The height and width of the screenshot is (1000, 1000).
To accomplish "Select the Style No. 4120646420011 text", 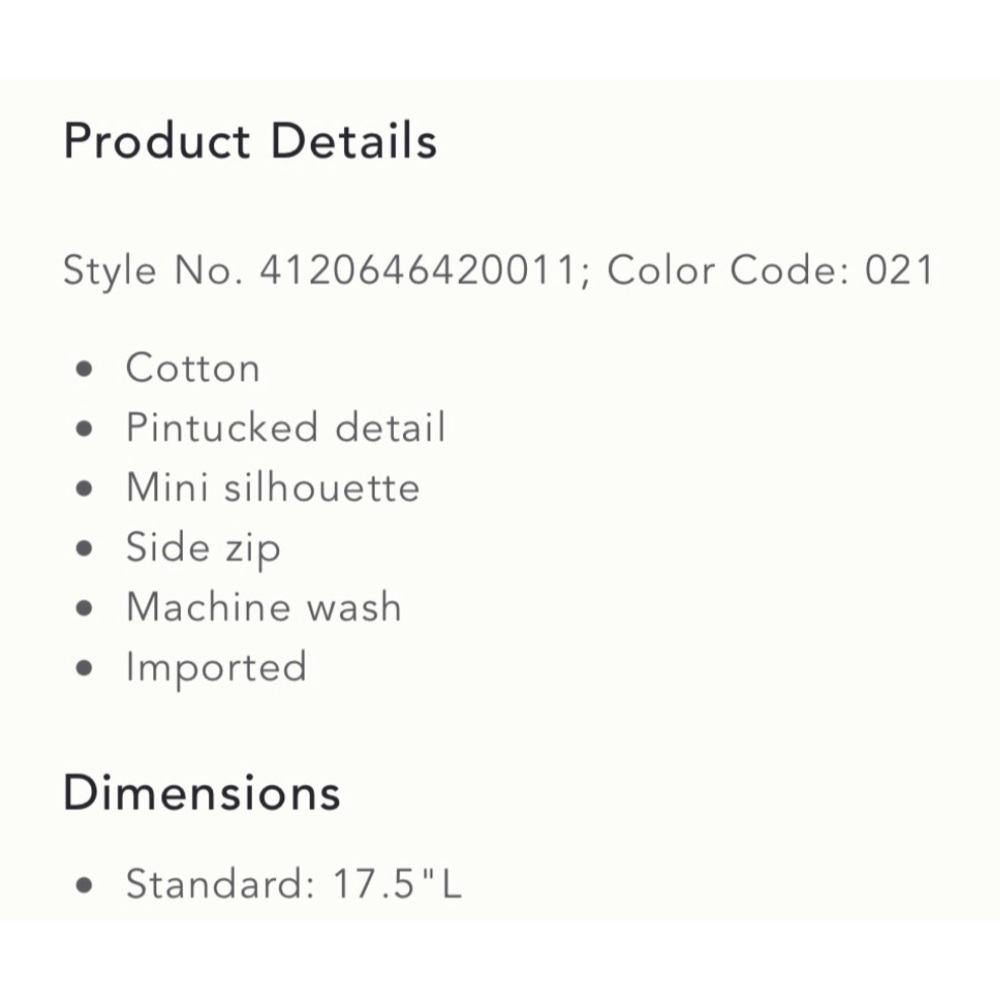I will click(321, 270).
